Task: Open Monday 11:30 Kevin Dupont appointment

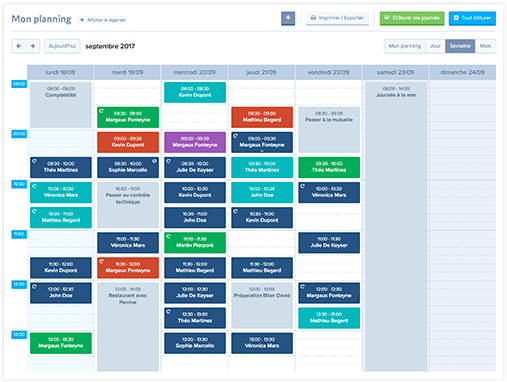Action: click(x=61, y=267)
